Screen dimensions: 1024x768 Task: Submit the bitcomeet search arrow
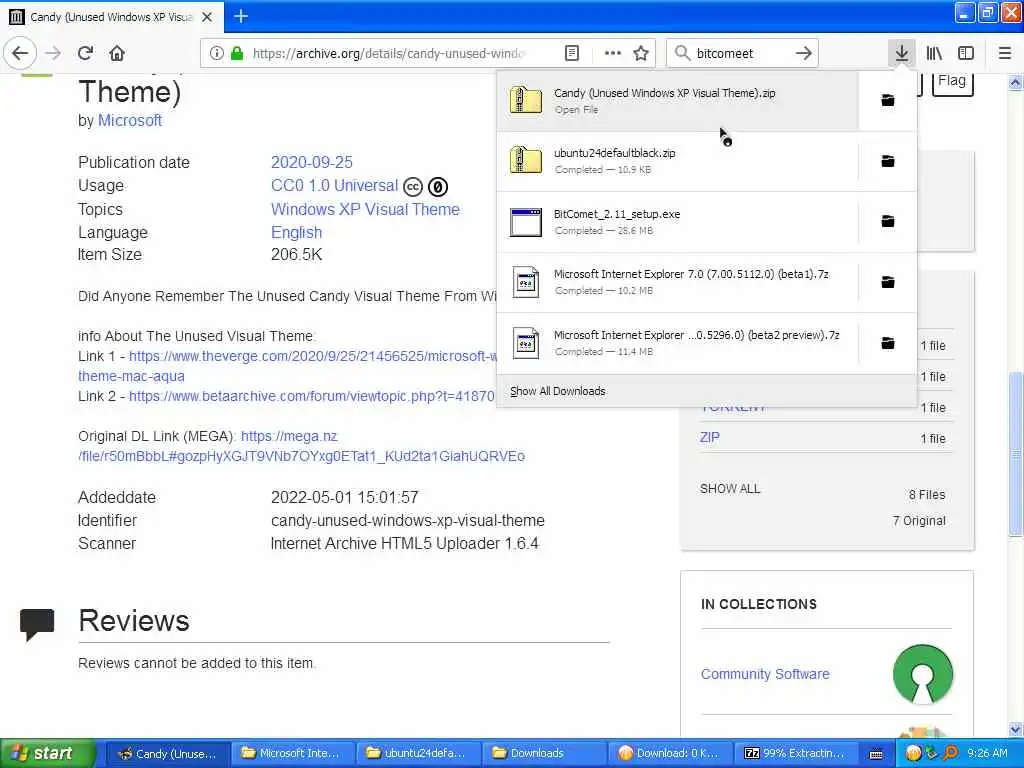pyautogui.click(x=803, y=53)
